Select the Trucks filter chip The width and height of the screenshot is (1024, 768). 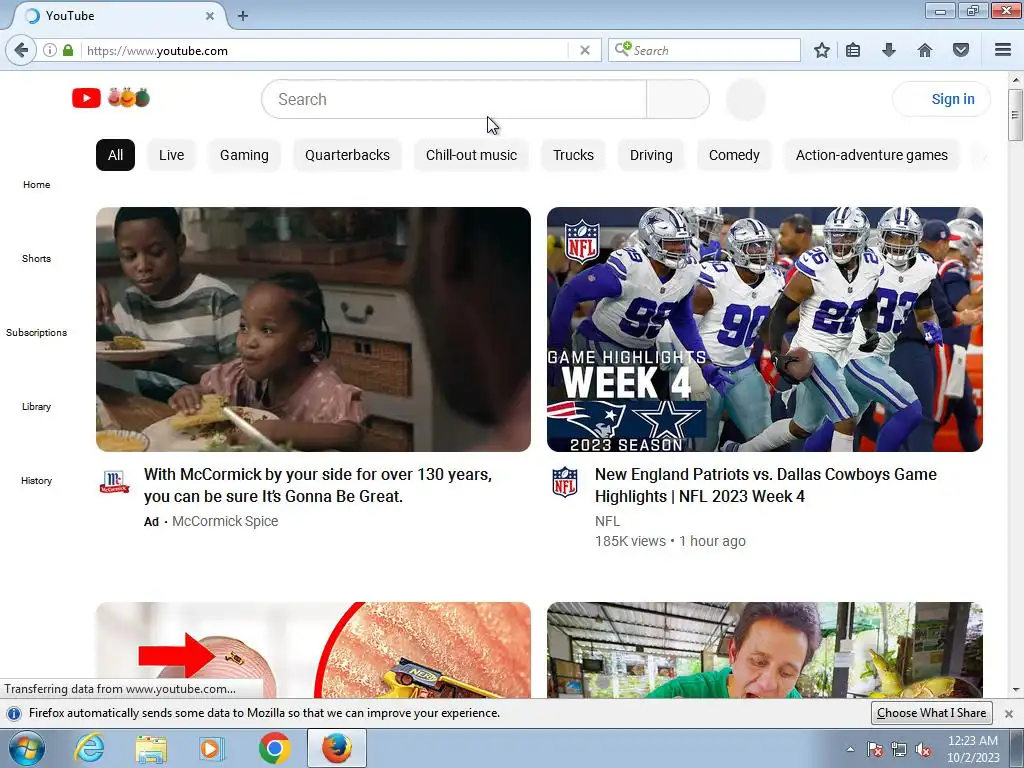pos(573,155)
